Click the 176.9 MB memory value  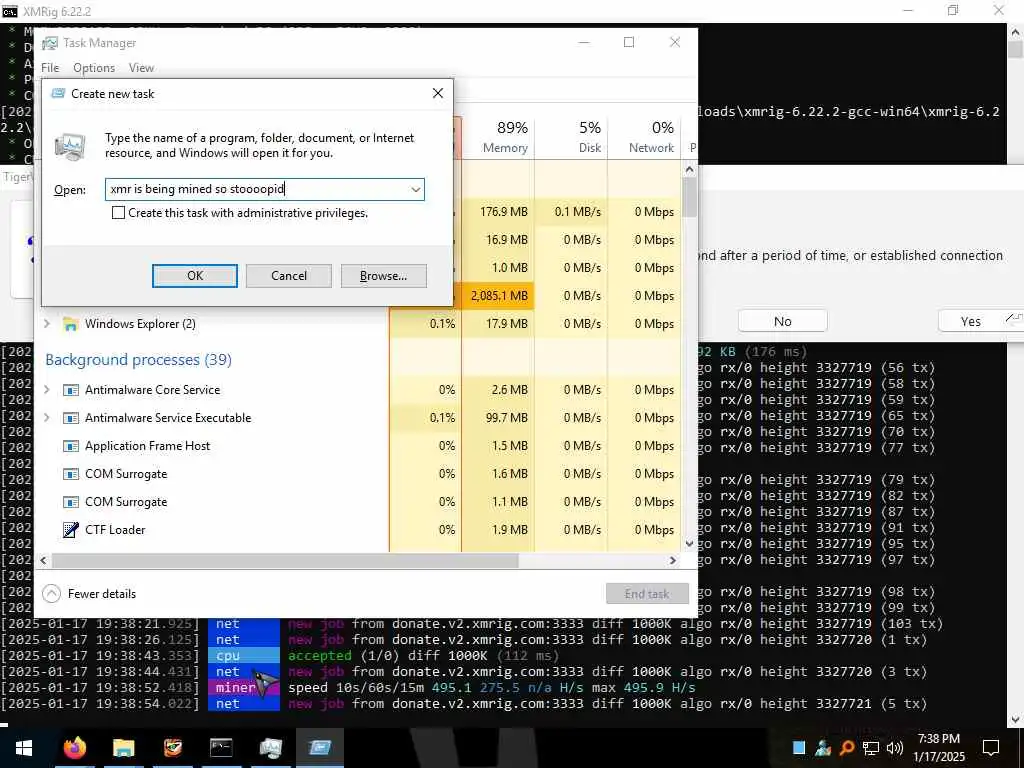[504, 212]
